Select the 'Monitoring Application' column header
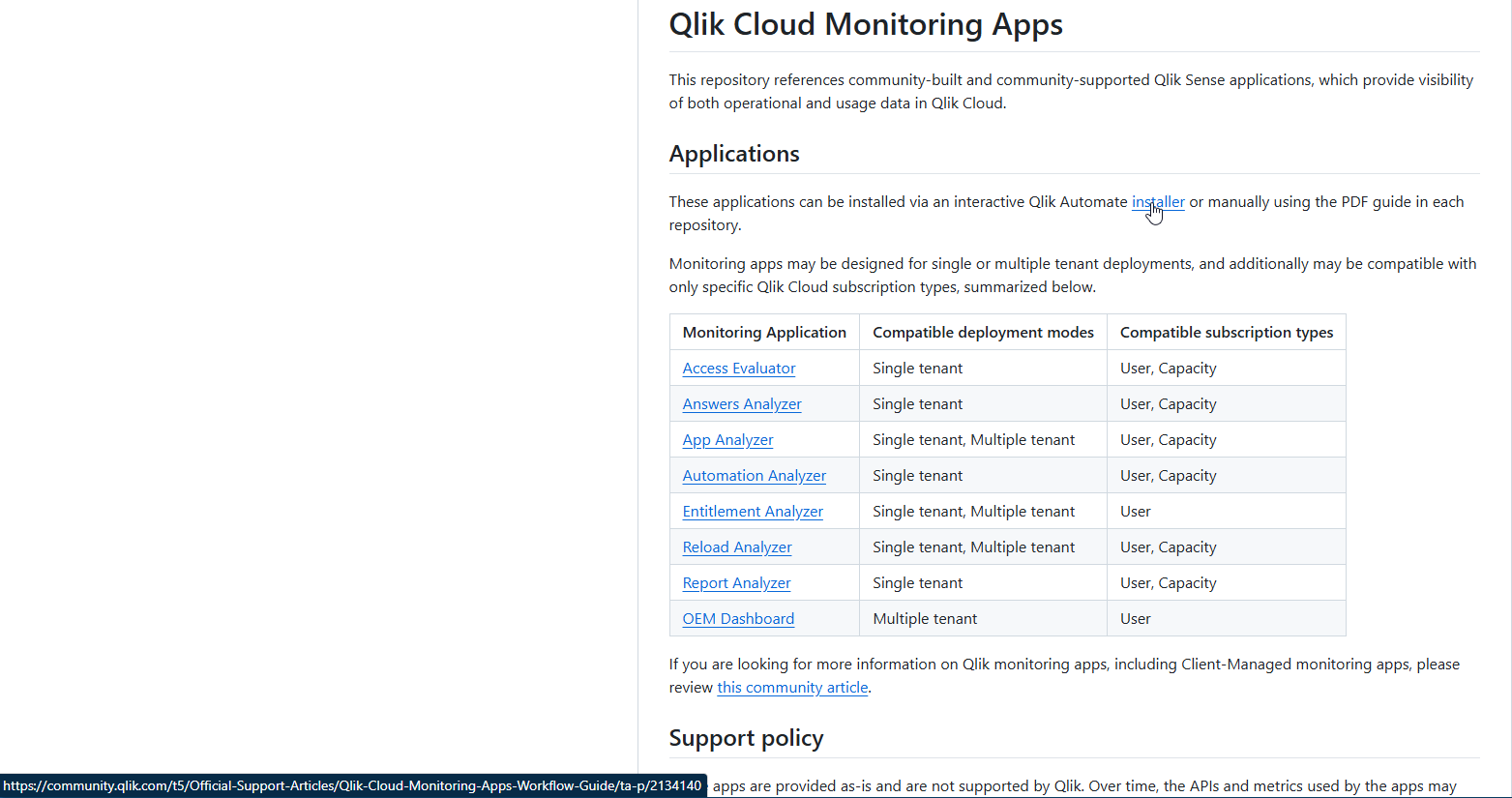 pyautogui.click(x=764, y=333)
